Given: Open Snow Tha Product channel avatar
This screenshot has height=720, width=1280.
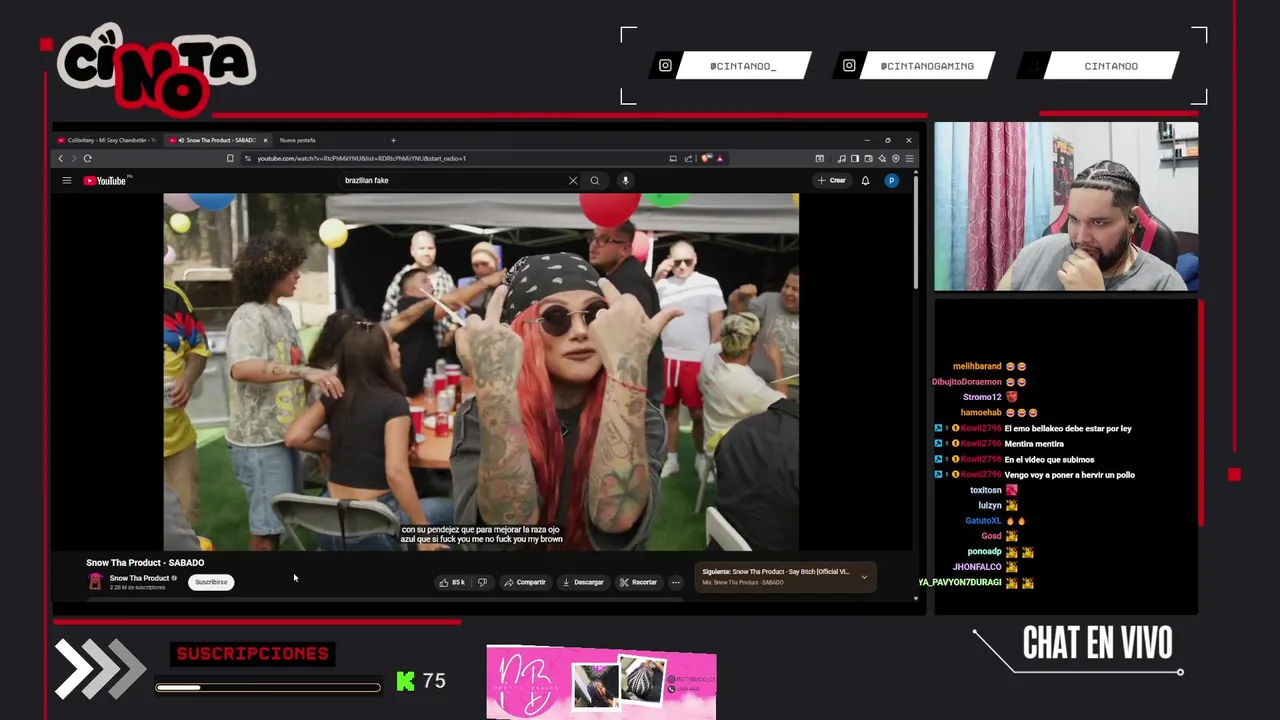Looking at the screenshot, I should 95,582.
